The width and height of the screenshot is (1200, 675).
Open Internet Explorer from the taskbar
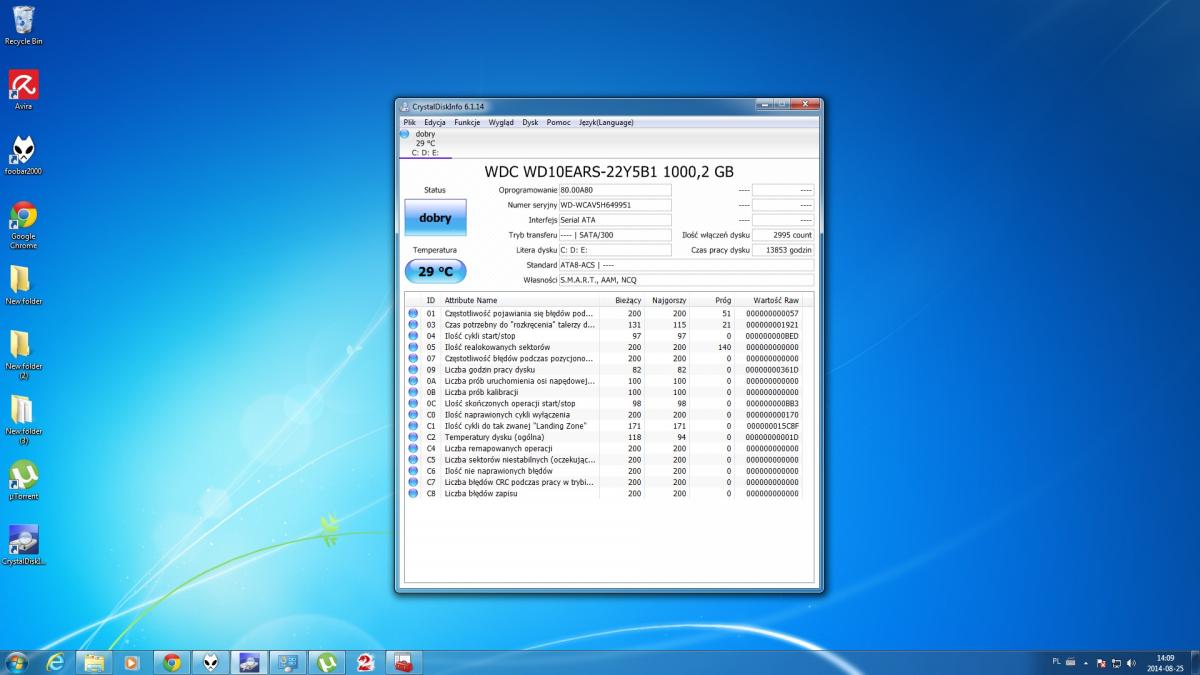pos(55,662)
